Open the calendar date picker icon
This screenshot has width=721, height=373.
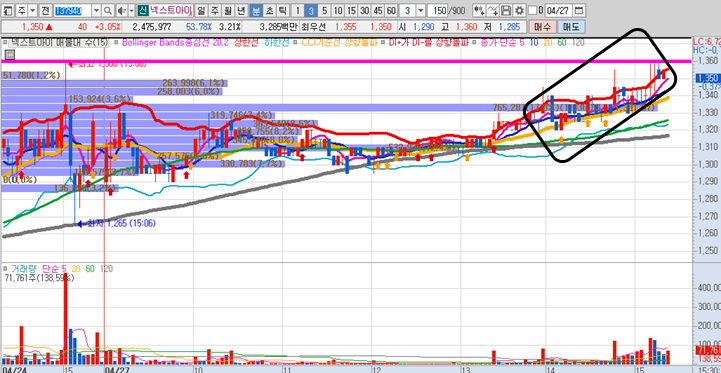579,10
